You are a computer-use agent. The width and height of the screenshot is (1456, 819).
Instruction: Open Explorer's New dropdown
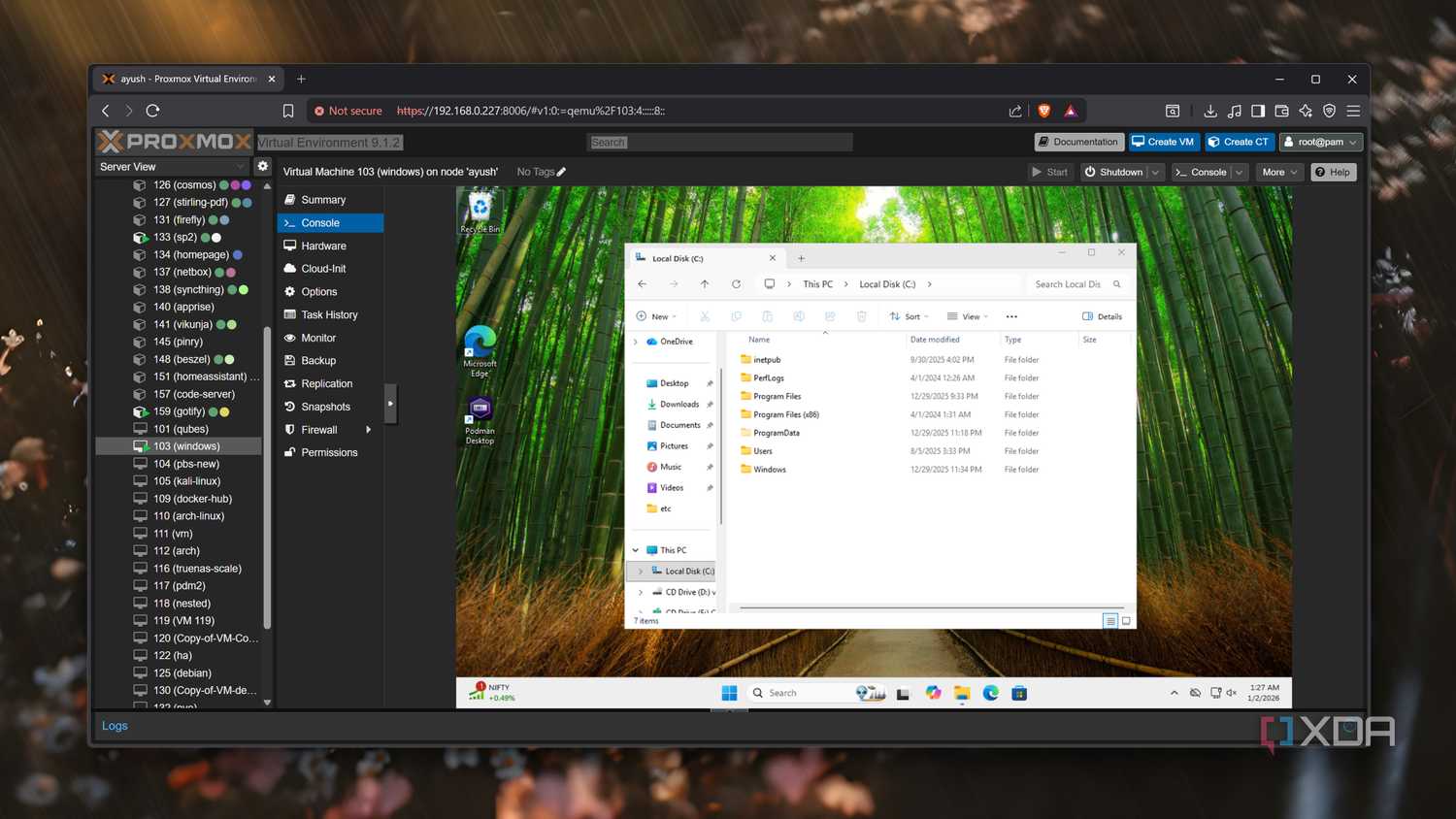(x=656, y=316)
